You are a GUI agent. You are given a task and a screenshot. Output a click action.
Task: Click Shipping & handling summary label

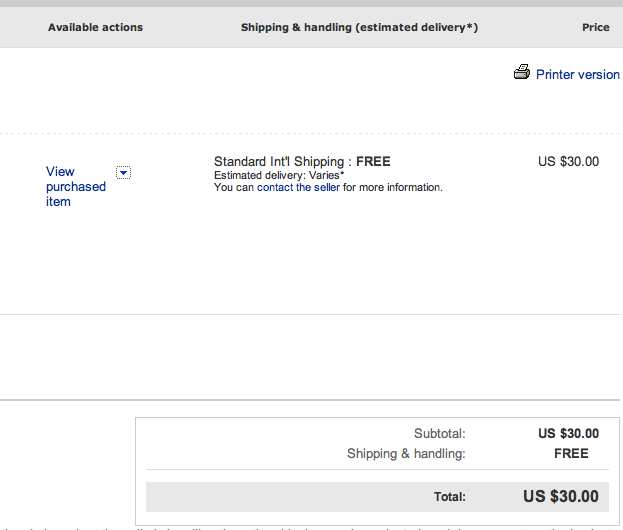click(x=406, y=453)
